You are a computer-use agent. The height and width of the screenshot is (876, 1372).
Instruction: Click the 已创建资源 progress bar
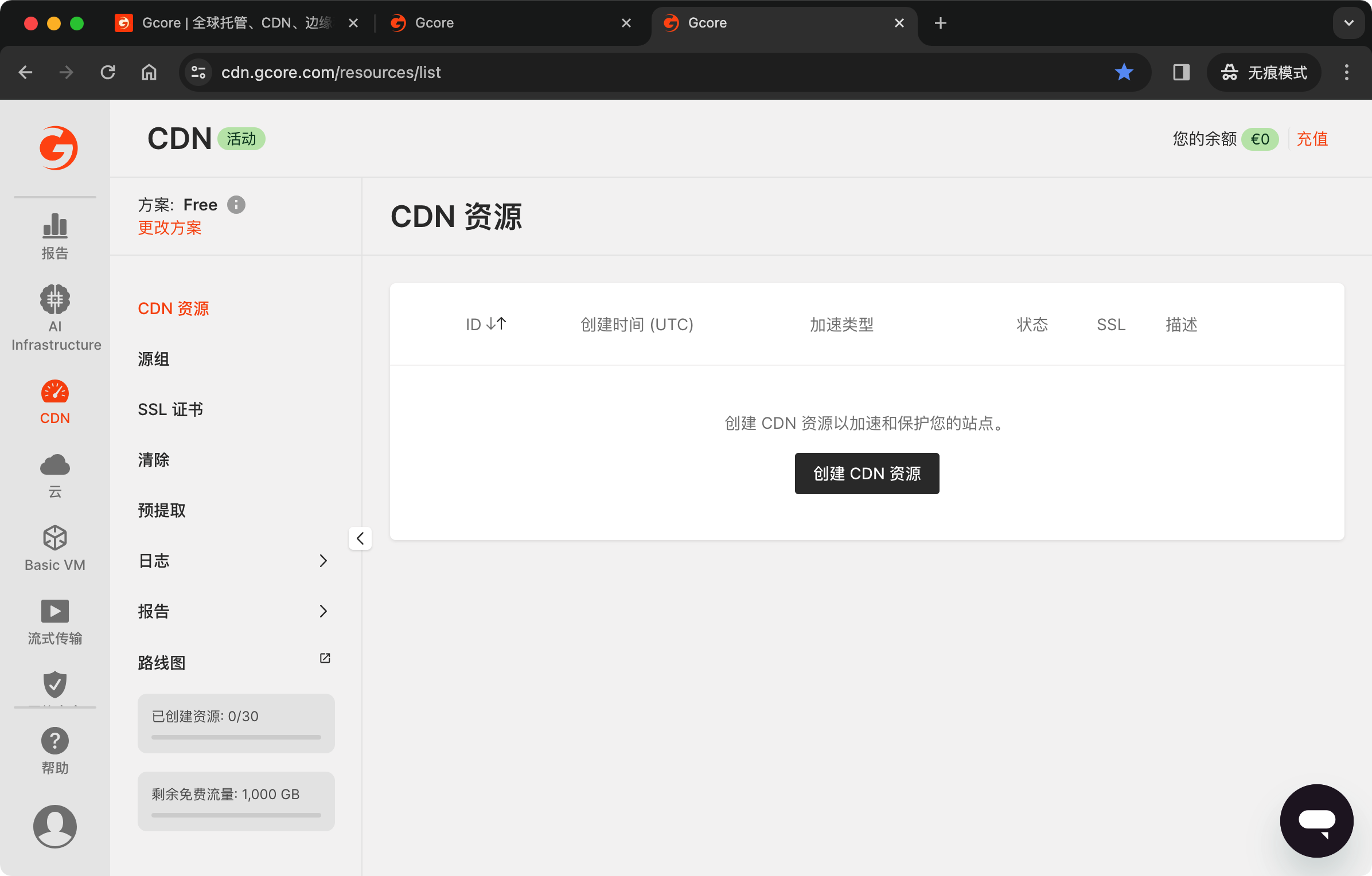(x=236, y=737)
